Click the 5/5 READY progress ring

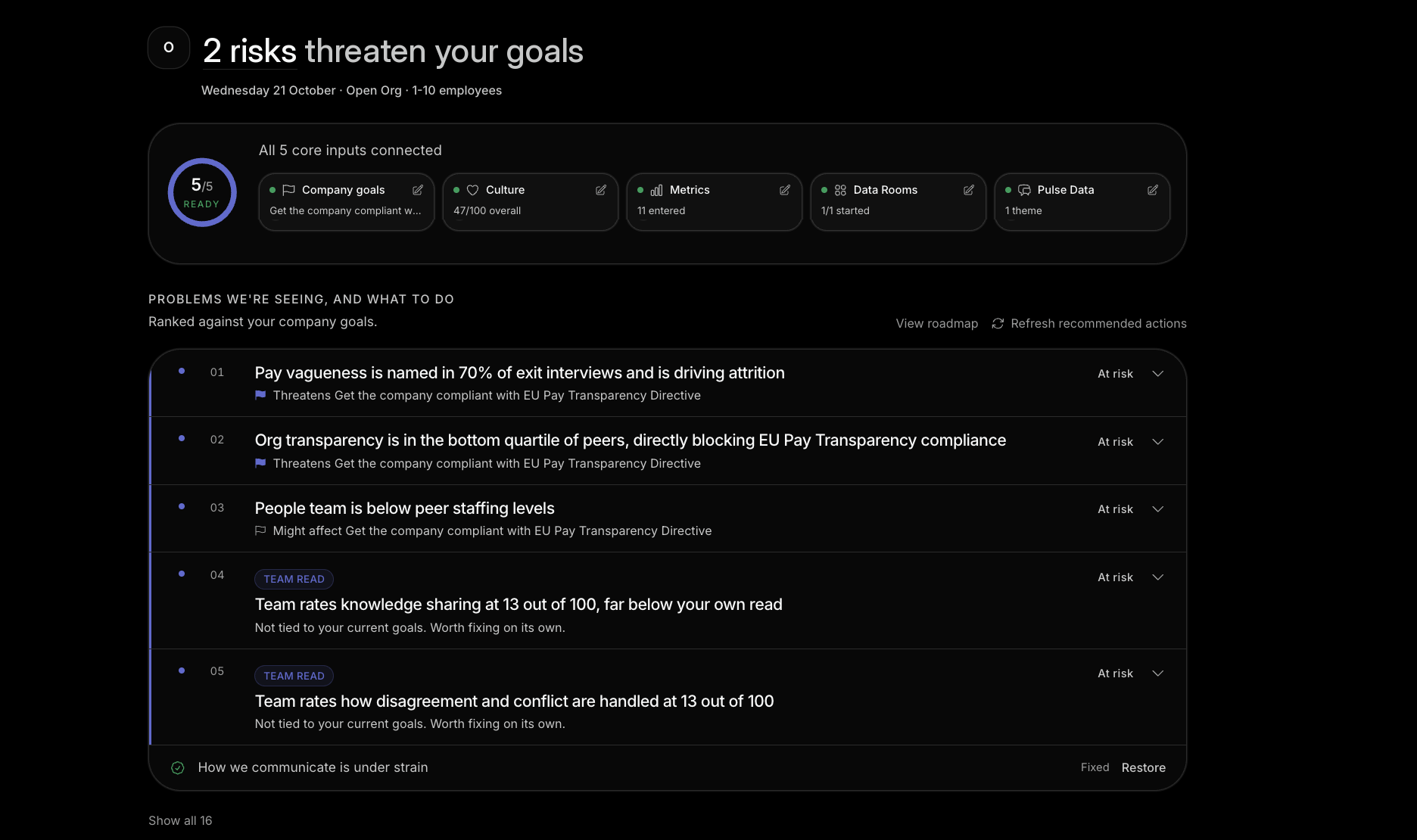click(x=202, y=192)
